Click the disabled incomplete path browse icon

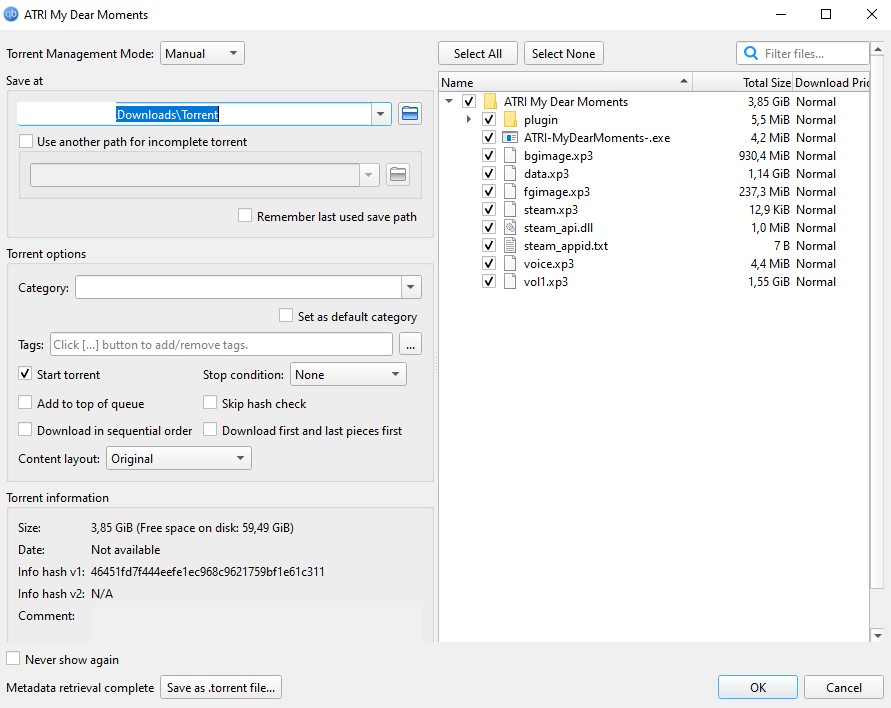(x=398, y=174)
